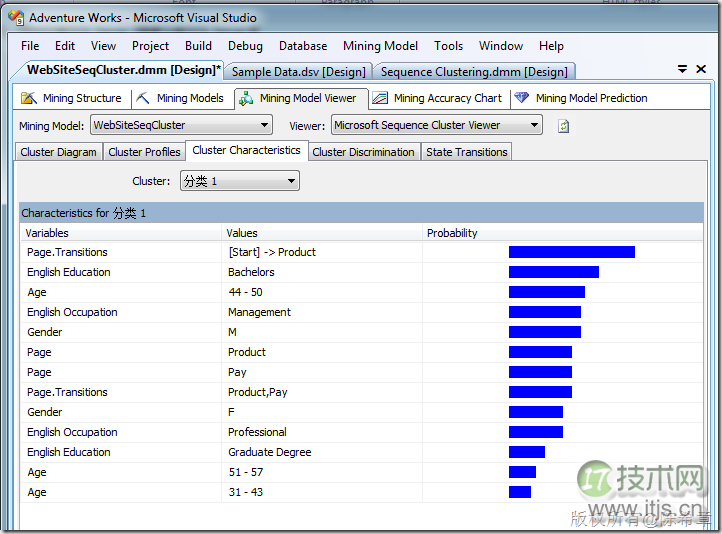Screen dimensions: 722x534
Task: Open the Database menu
Action: click(303, 45)
